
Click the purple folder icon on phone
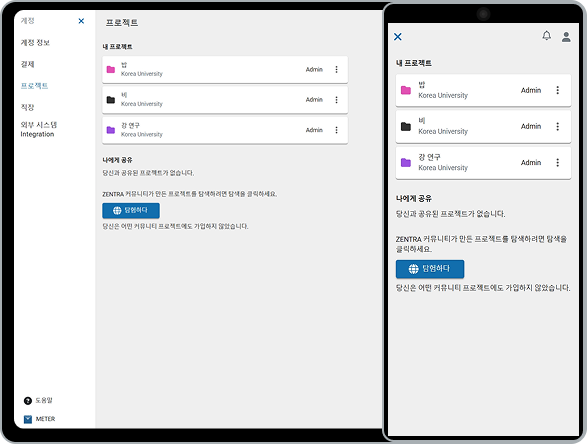tap(406, 162)
